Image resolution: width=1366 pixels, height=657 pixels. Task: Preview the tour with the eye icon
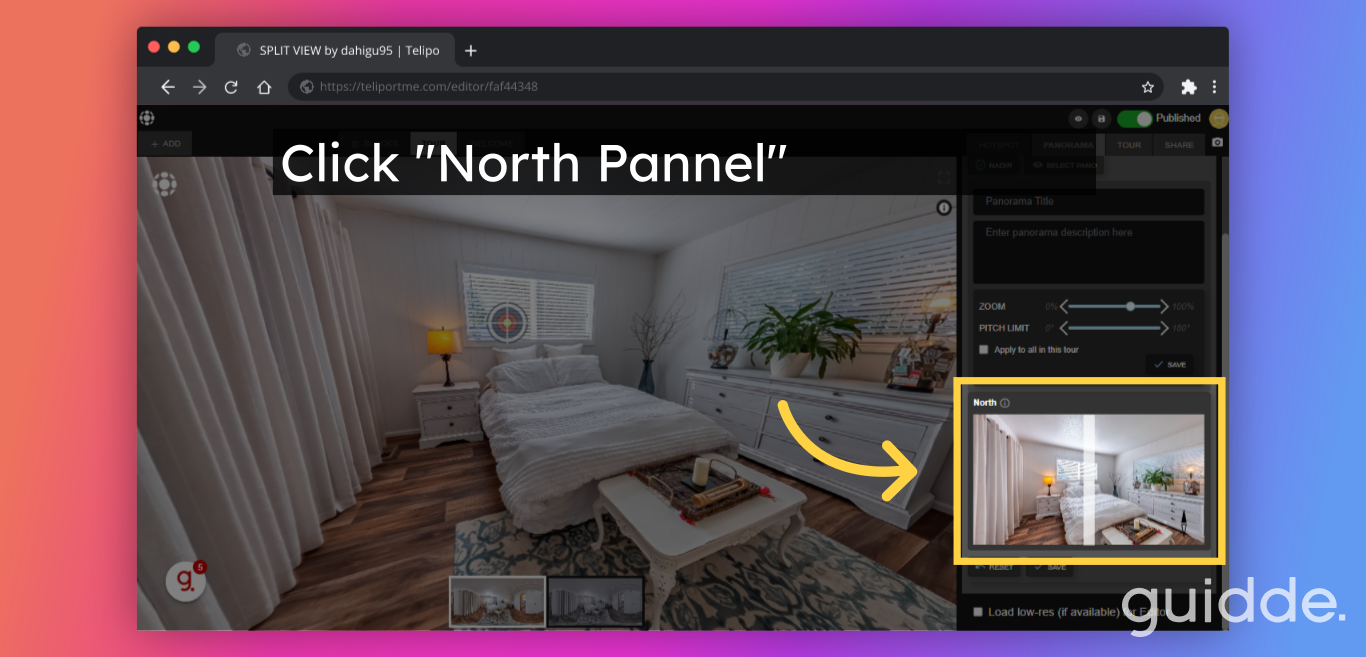1078,118
